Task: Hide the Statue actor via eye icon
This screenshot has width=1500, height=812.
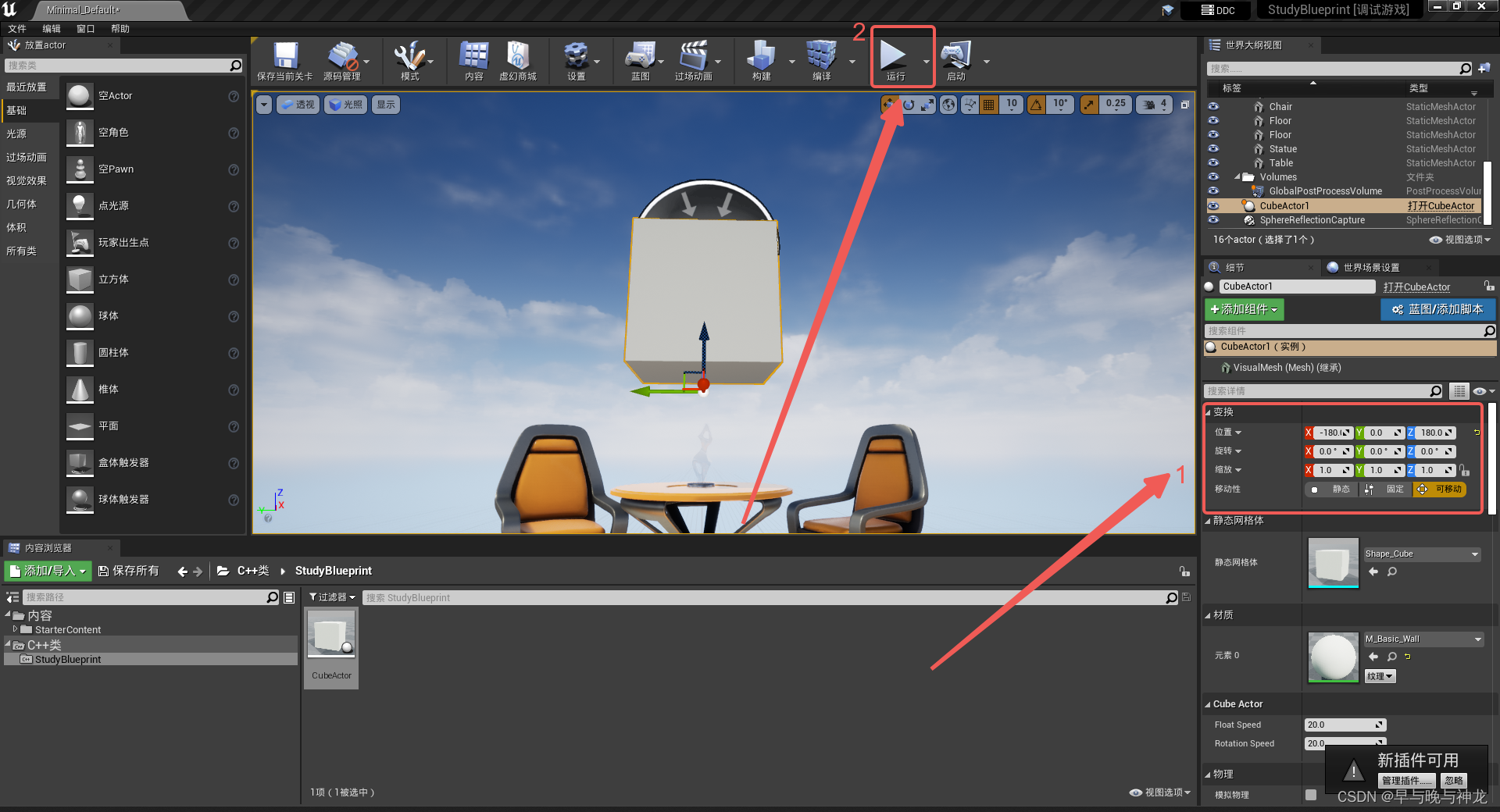Action: 1213,148
